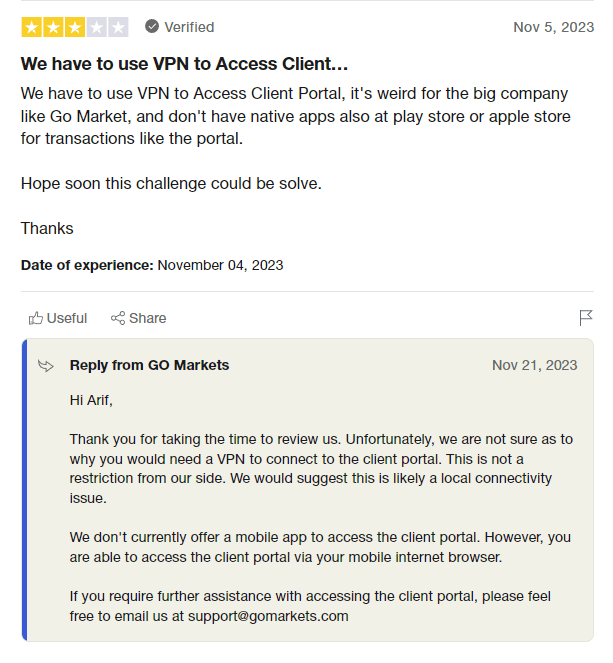Click the fifth grey rating star
The width and height of the screenshot is (613, 663).
click(x=118, y=27)
